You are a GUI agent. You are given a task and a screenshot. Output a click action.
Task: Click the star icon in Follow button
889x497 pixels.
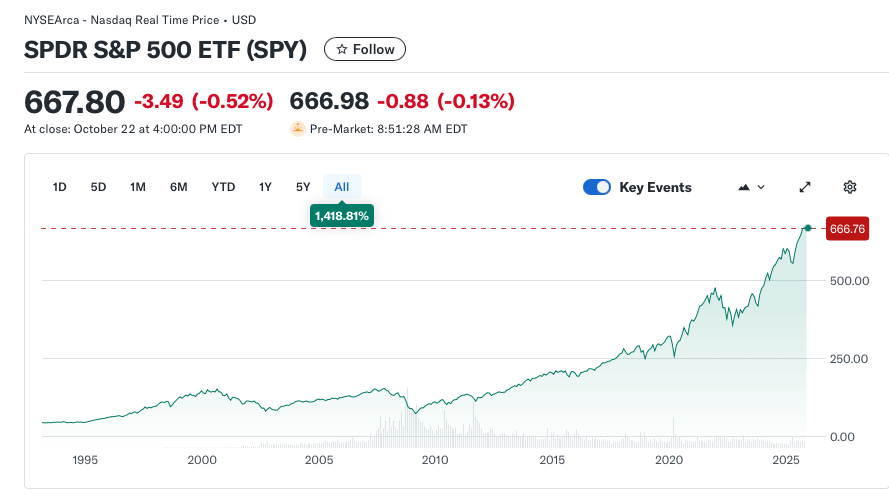[342, 49]
